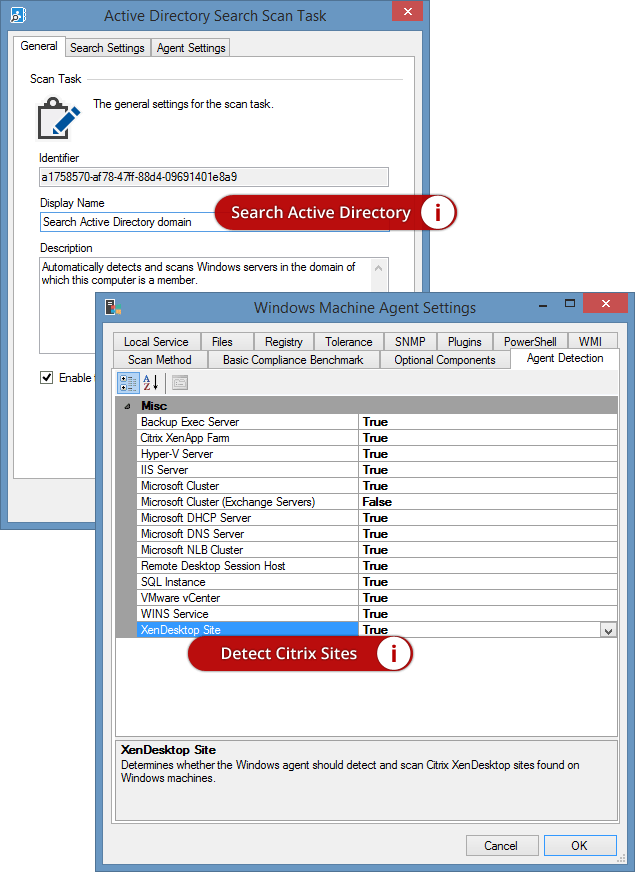
Task: Select the Remote Desktop Session Host property
Action: click(x=247, y=566)
